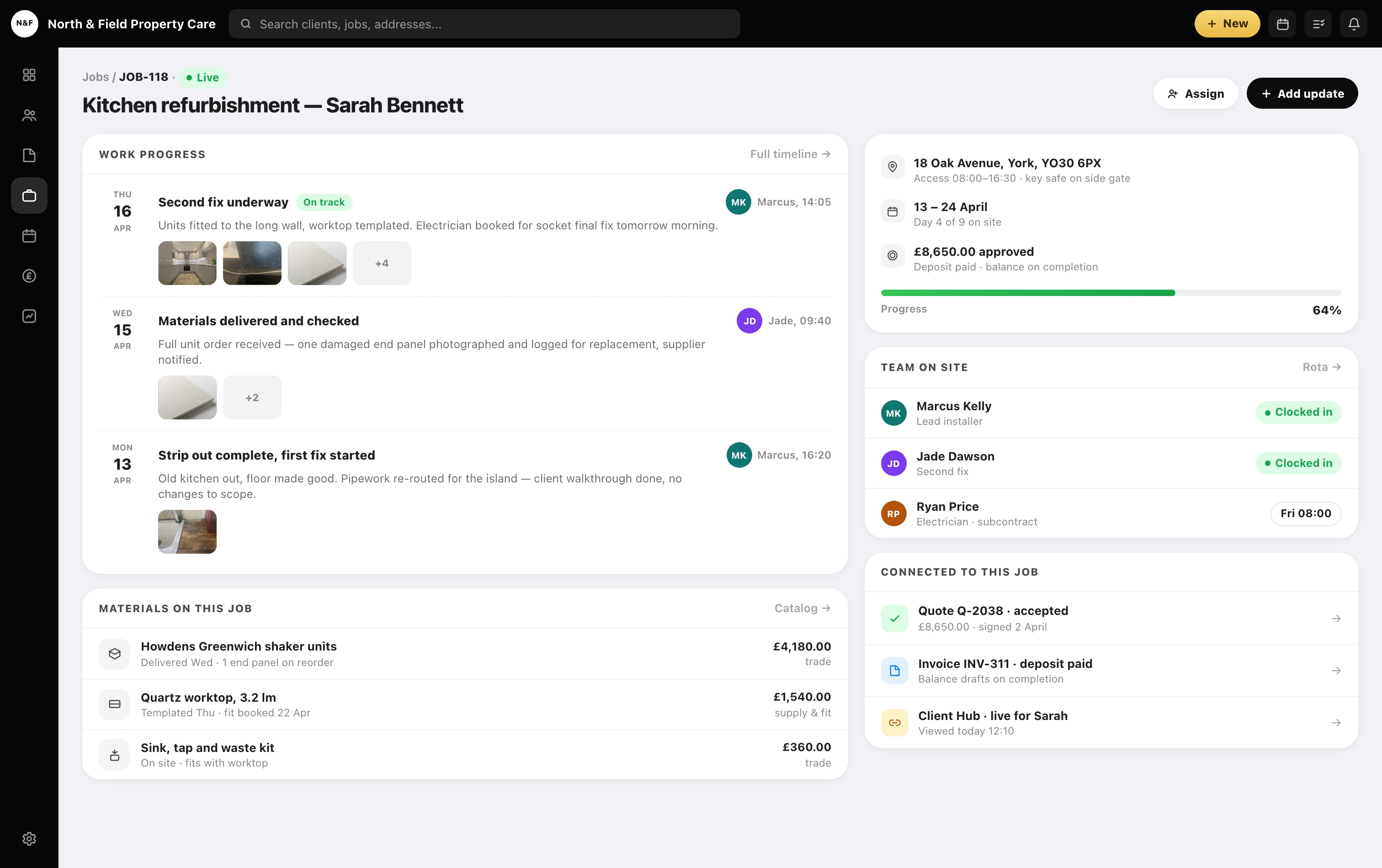Click the £360.00 price value
1382x868 pixels.
[806, 747]
